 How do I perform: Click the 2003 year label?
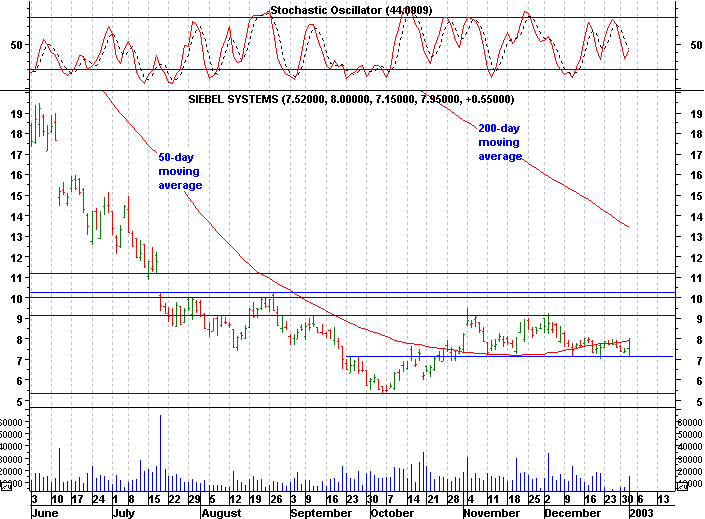(x=641, y=513)
